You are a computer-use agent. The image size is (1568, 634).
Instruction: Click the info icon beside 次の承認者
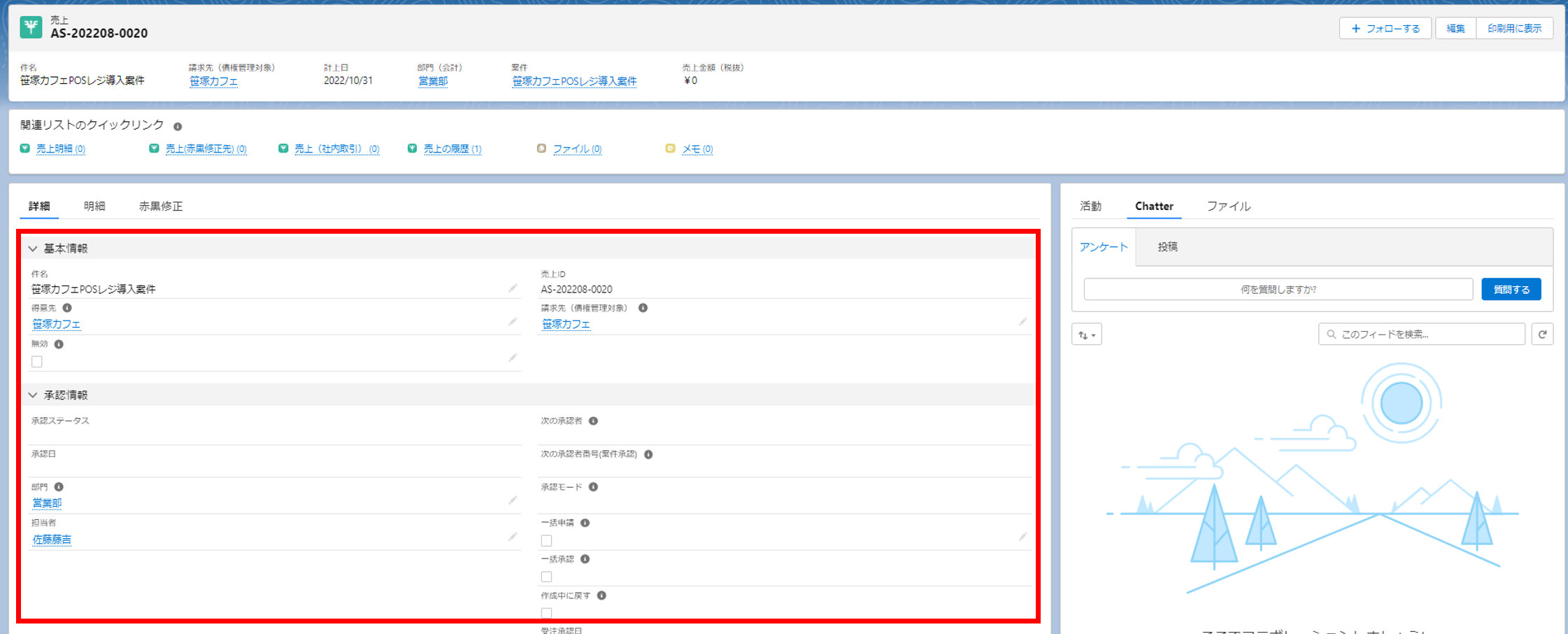click(593, 421)
